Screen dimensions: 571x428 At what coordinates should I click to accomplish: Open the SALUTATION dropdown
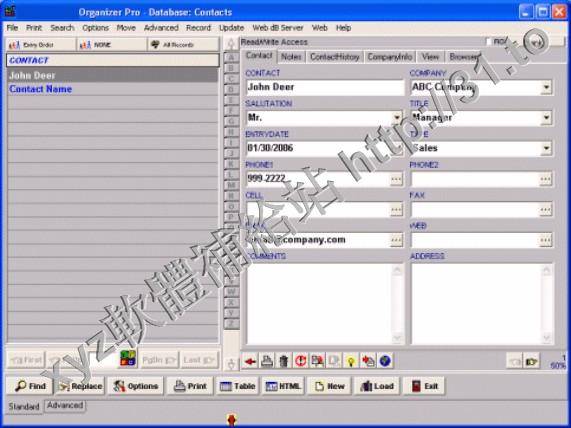click(x=397, y=118)
